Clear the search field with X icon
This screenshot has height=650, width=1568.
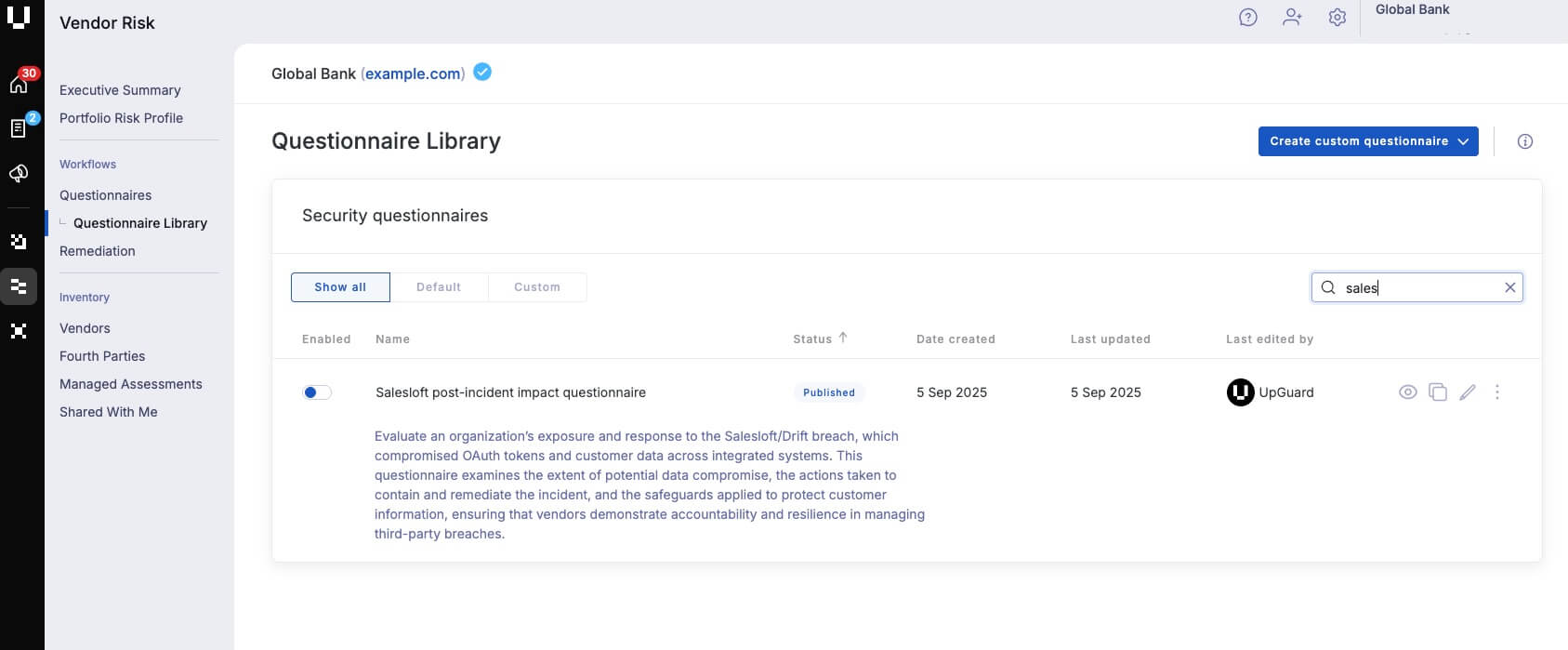pos(1510,287)
